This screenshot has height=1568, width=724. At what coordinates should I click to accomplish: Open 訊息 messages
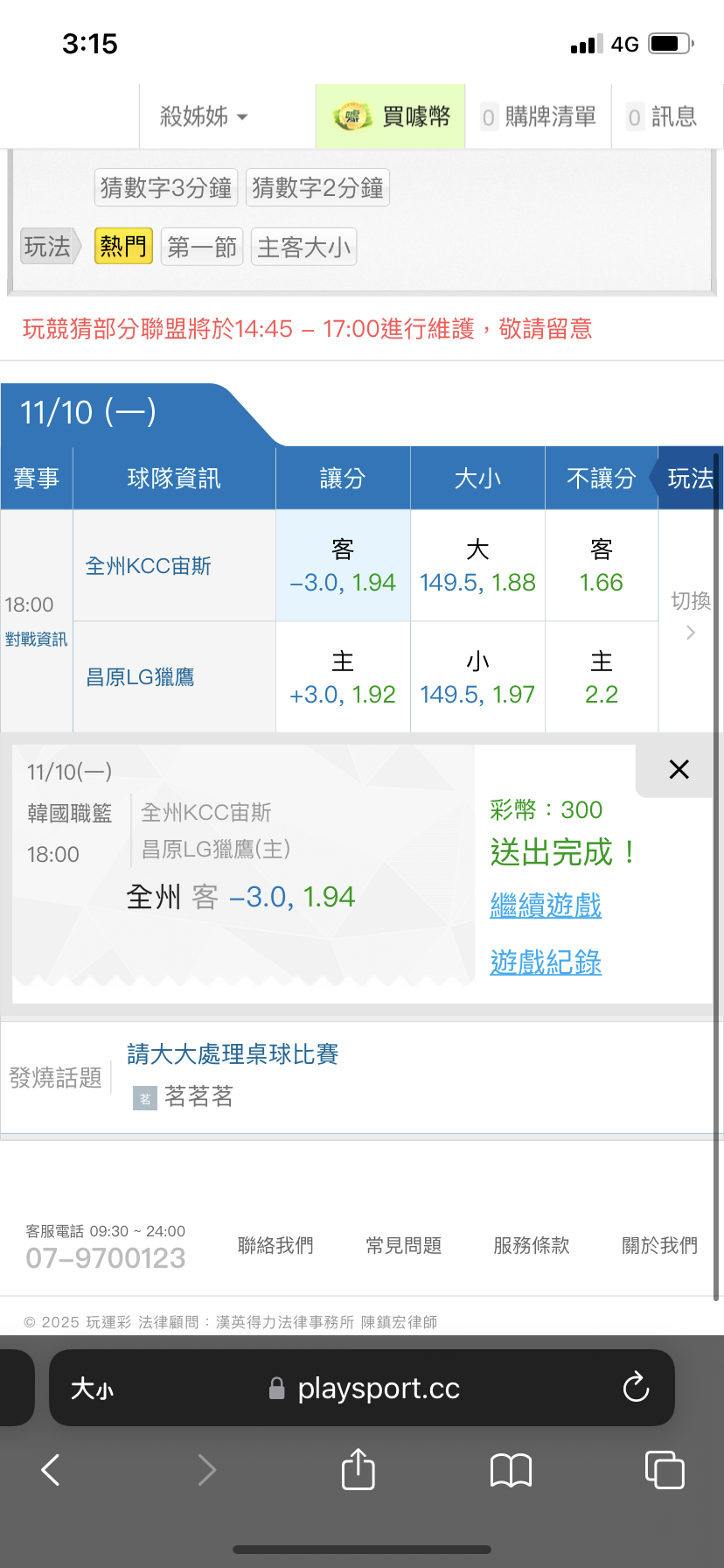663,116
